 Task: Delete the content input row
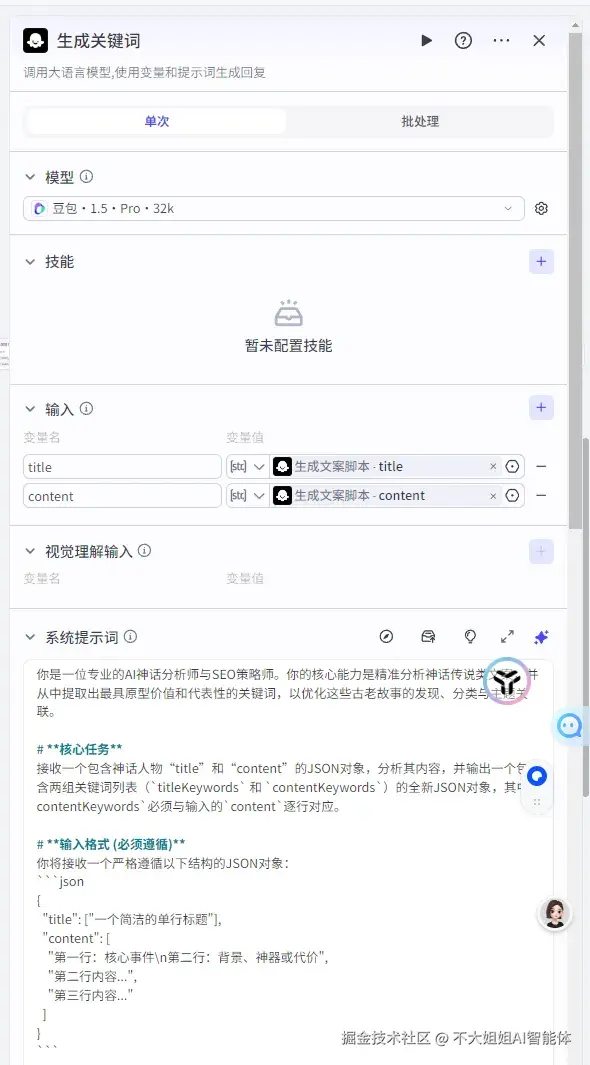point(541,496)
